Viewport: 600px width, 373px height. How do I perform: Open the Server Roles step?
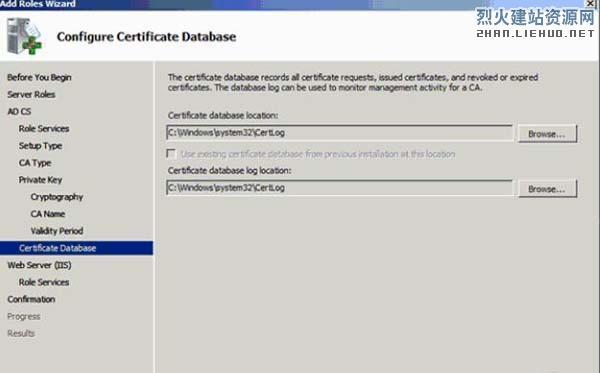[31, 94]
